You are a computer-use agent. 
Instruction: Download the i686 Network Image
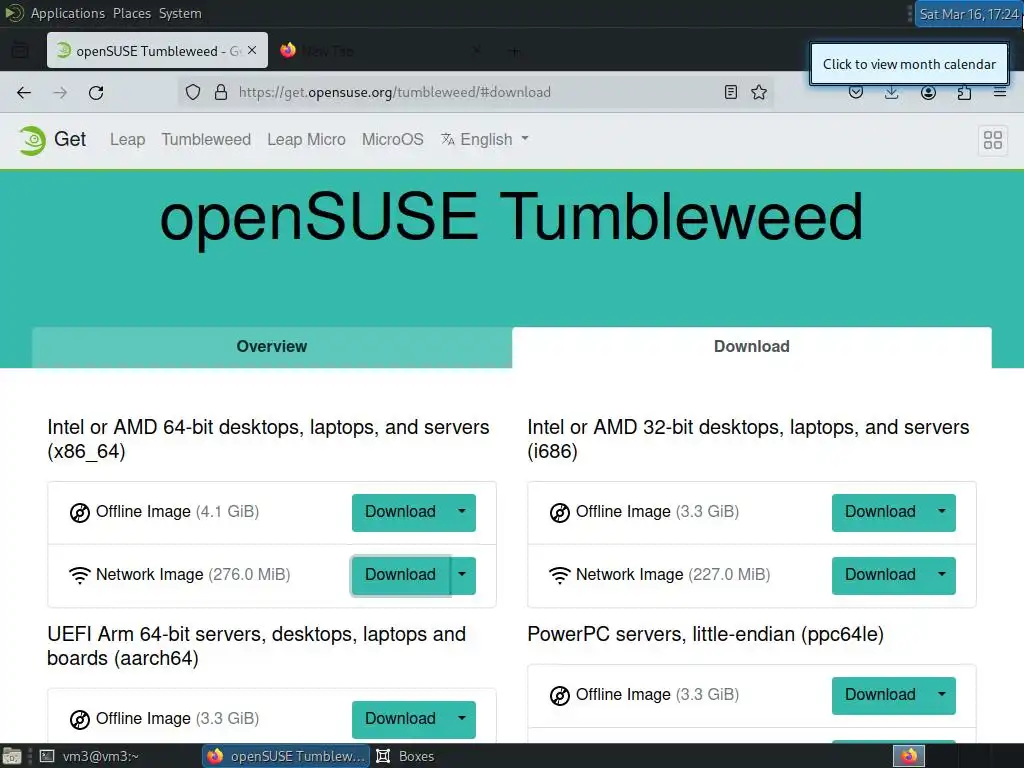pos(881,575)
